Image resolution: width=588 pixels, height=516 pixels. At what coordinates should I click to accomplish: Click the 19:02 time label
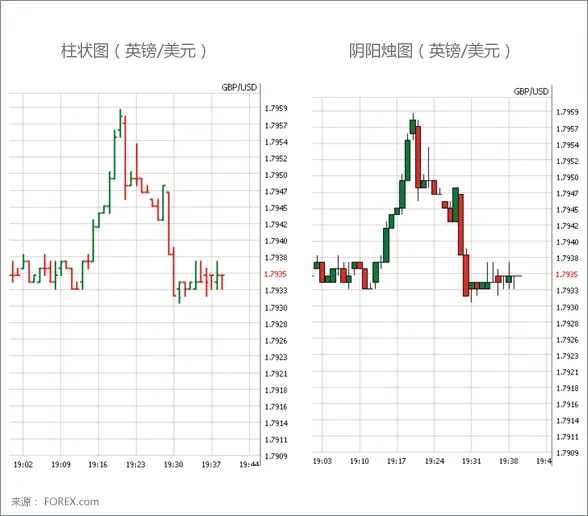pos(23,465)
